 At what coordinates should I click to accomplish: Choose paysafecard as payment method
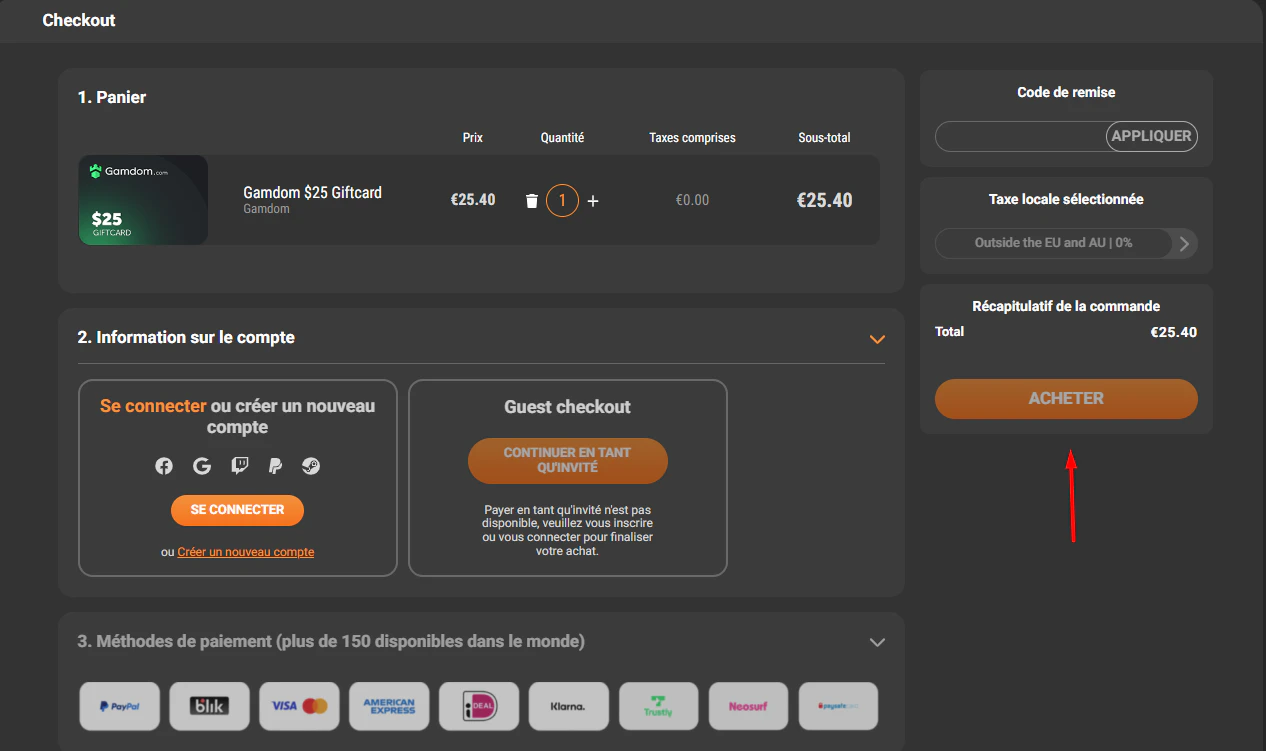[838, 706]
